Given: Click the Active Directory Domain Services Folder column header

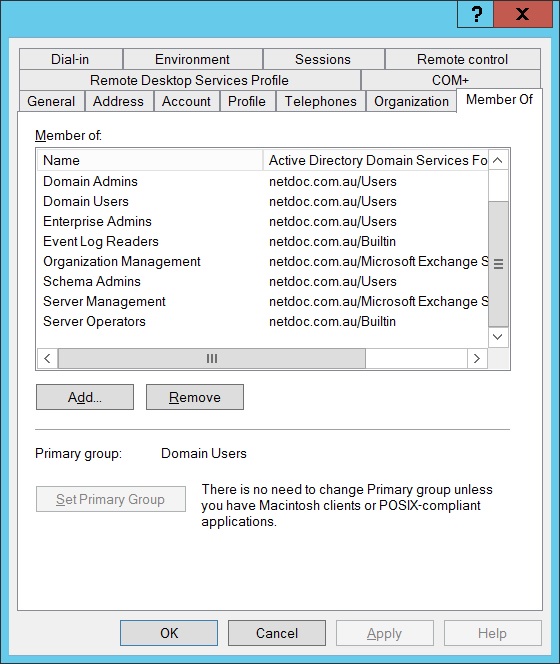Looking at the screenshot, I should pos(376,160).
